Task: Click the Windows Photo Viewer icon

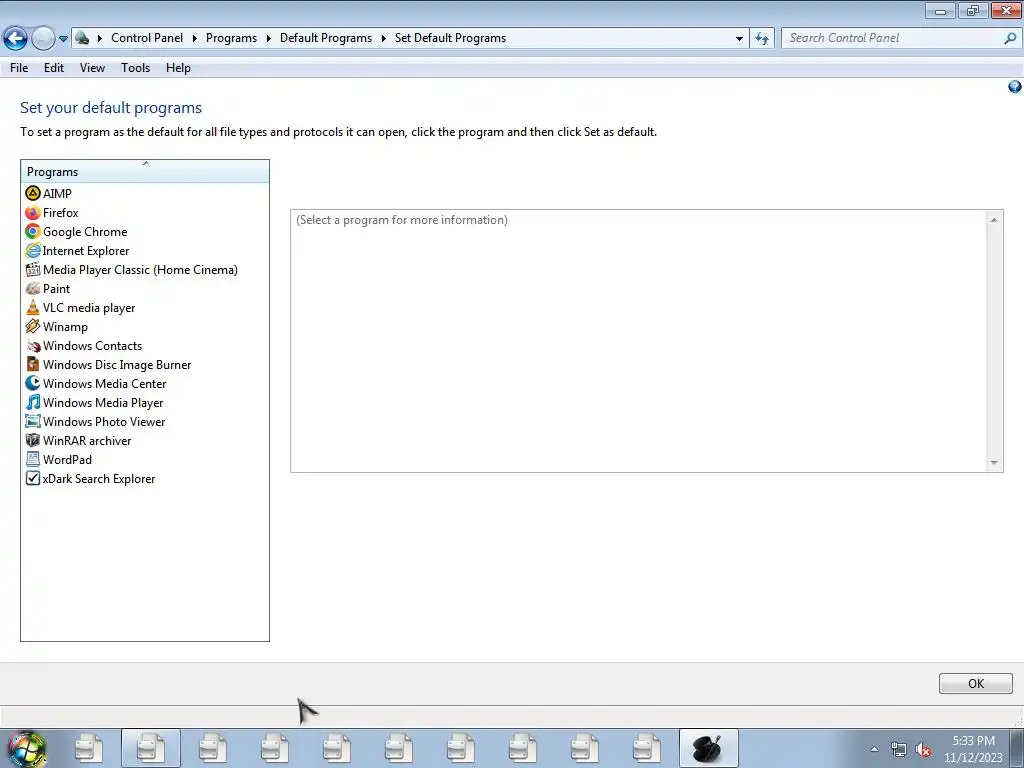Action: tap(33, 421)
